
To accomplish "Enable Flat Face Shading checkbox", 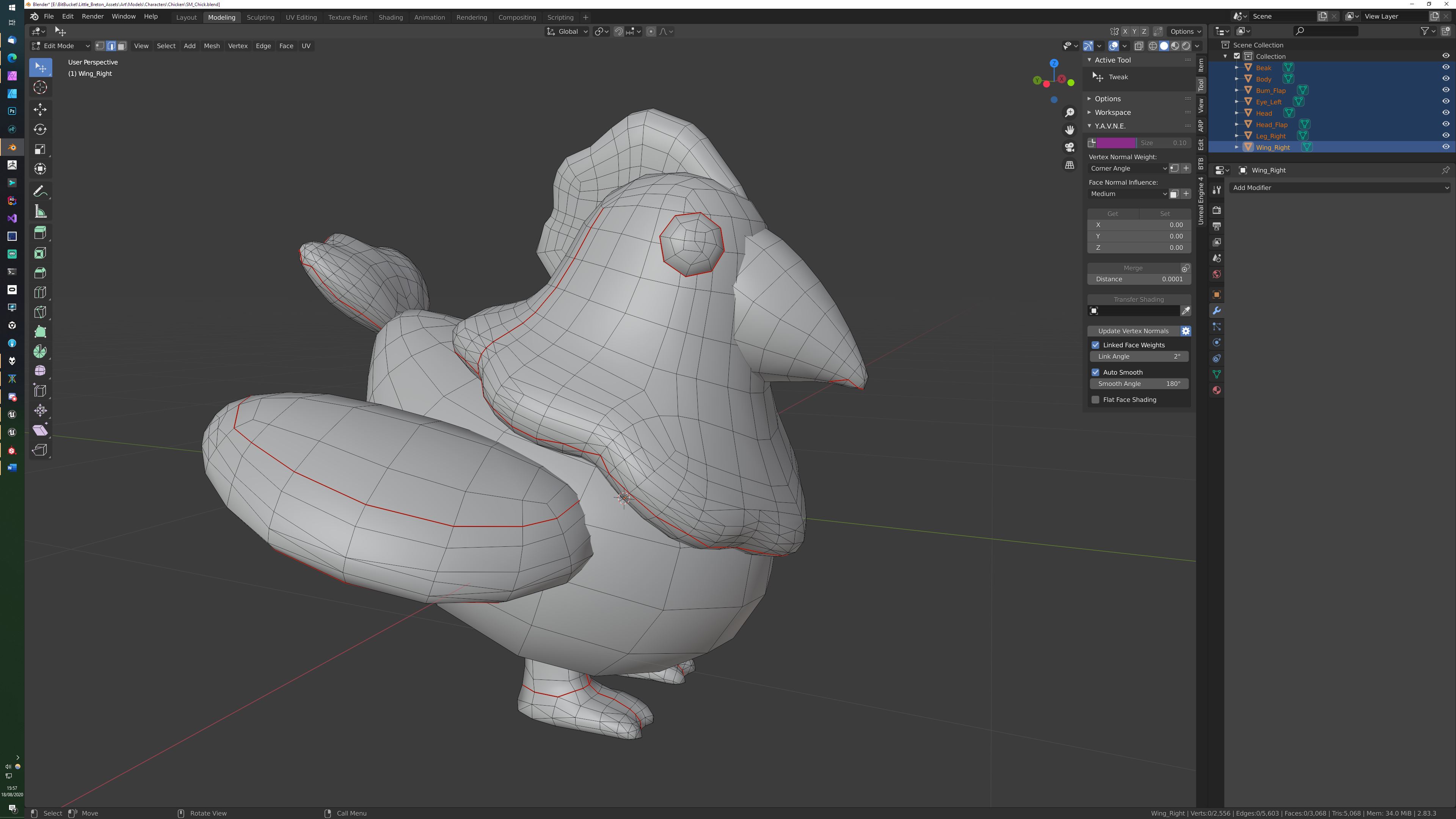I will coord(1095,400).
